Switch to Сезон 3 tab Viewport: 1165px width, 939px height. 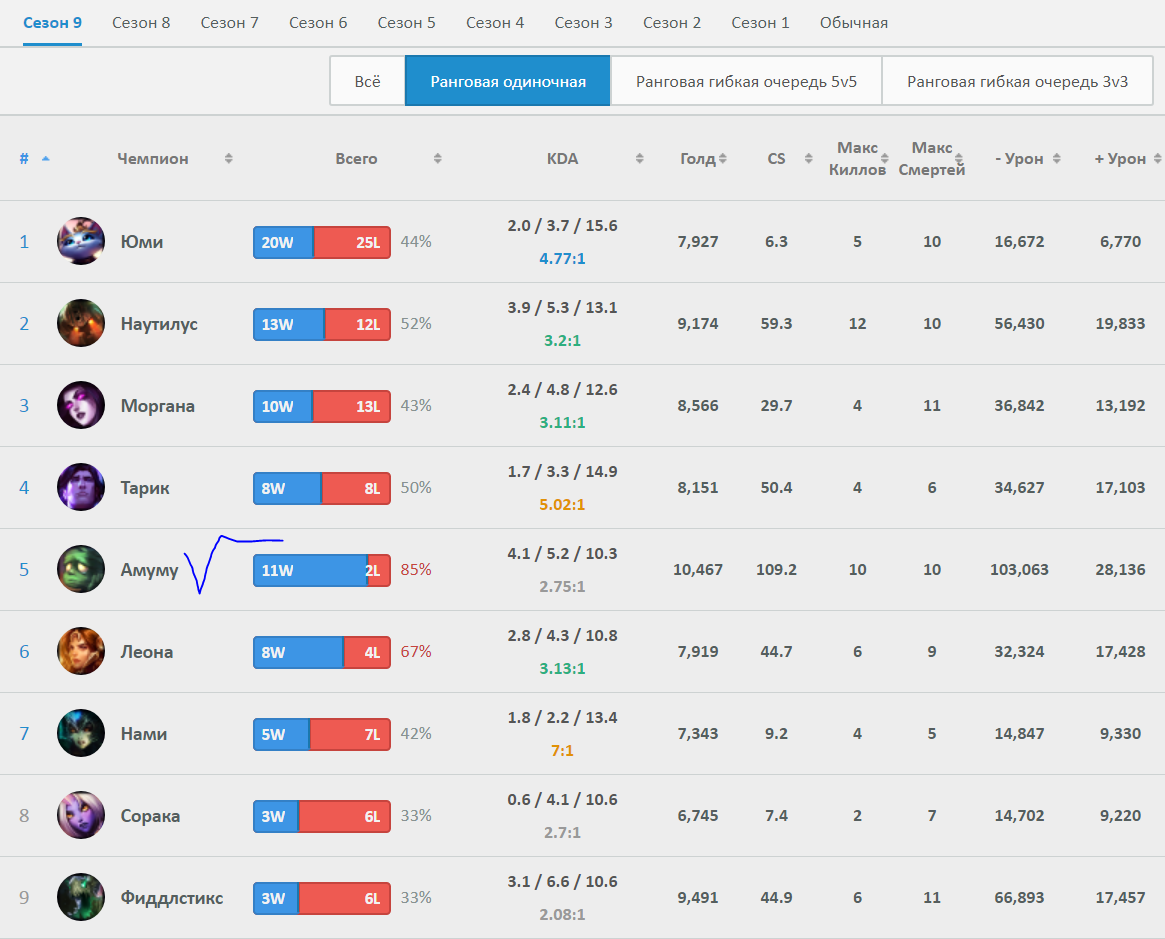click(x=583, y=23)
